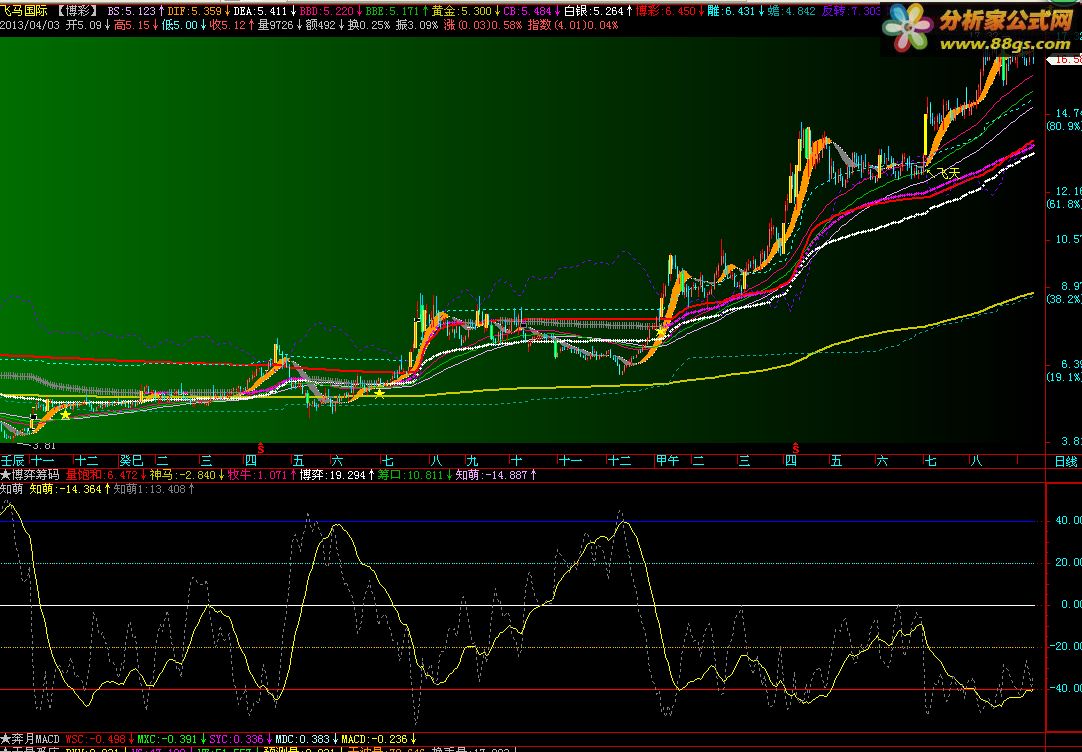
Task: Click the yellow star signal above 甲午
Action: pyautogui.click(x=662, y=333)
